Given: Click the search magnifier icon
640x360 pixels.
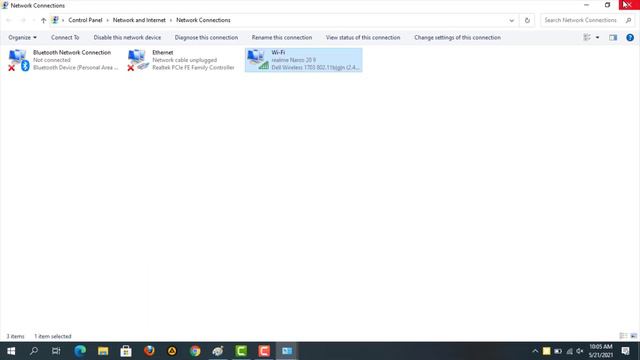Looking at the screenshot, I should tap(629, 20).
